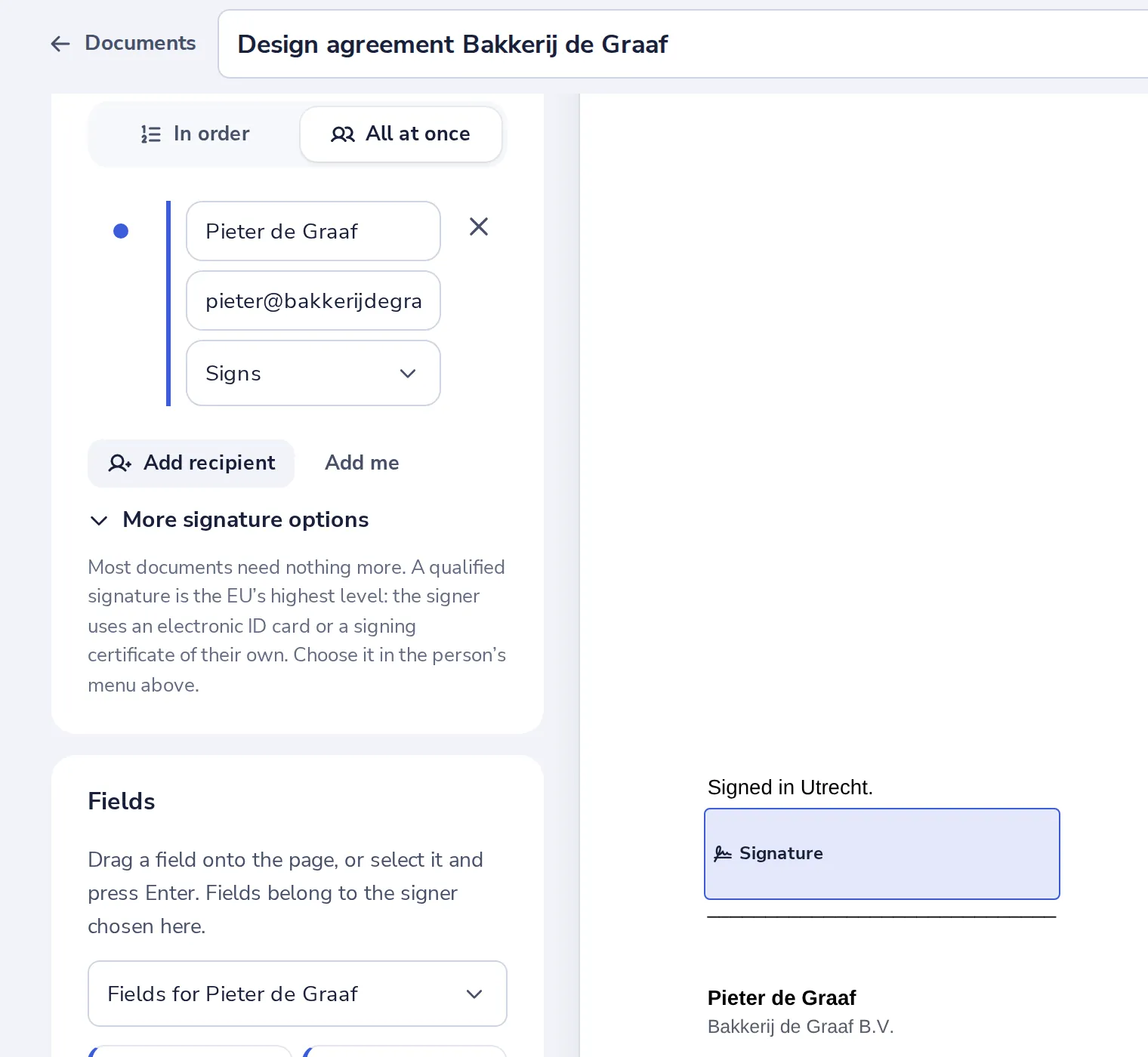Image resolution: width=1148 pixels, height=1057 pixels.
Task: Open the Signs role dropdown
Action: point(313,373)
